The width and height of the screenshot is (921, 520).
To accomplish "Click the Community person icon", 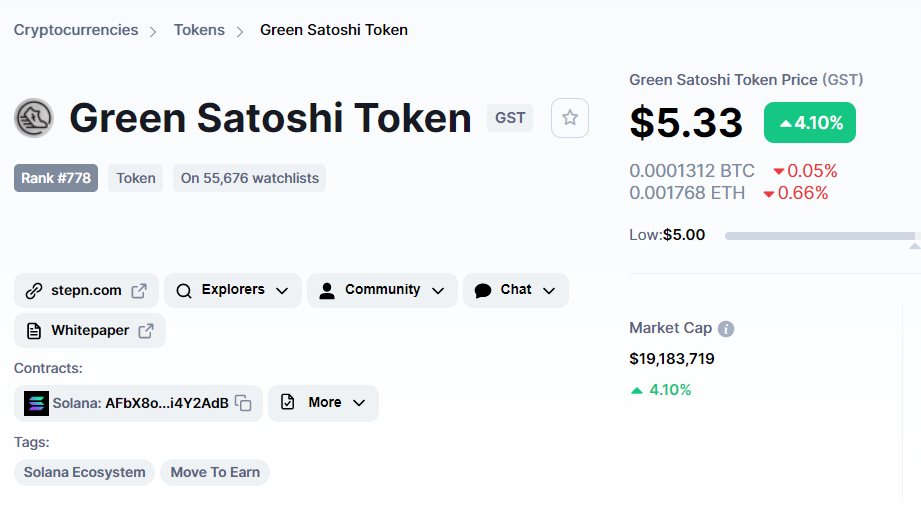I will click(x=326, y=291).
